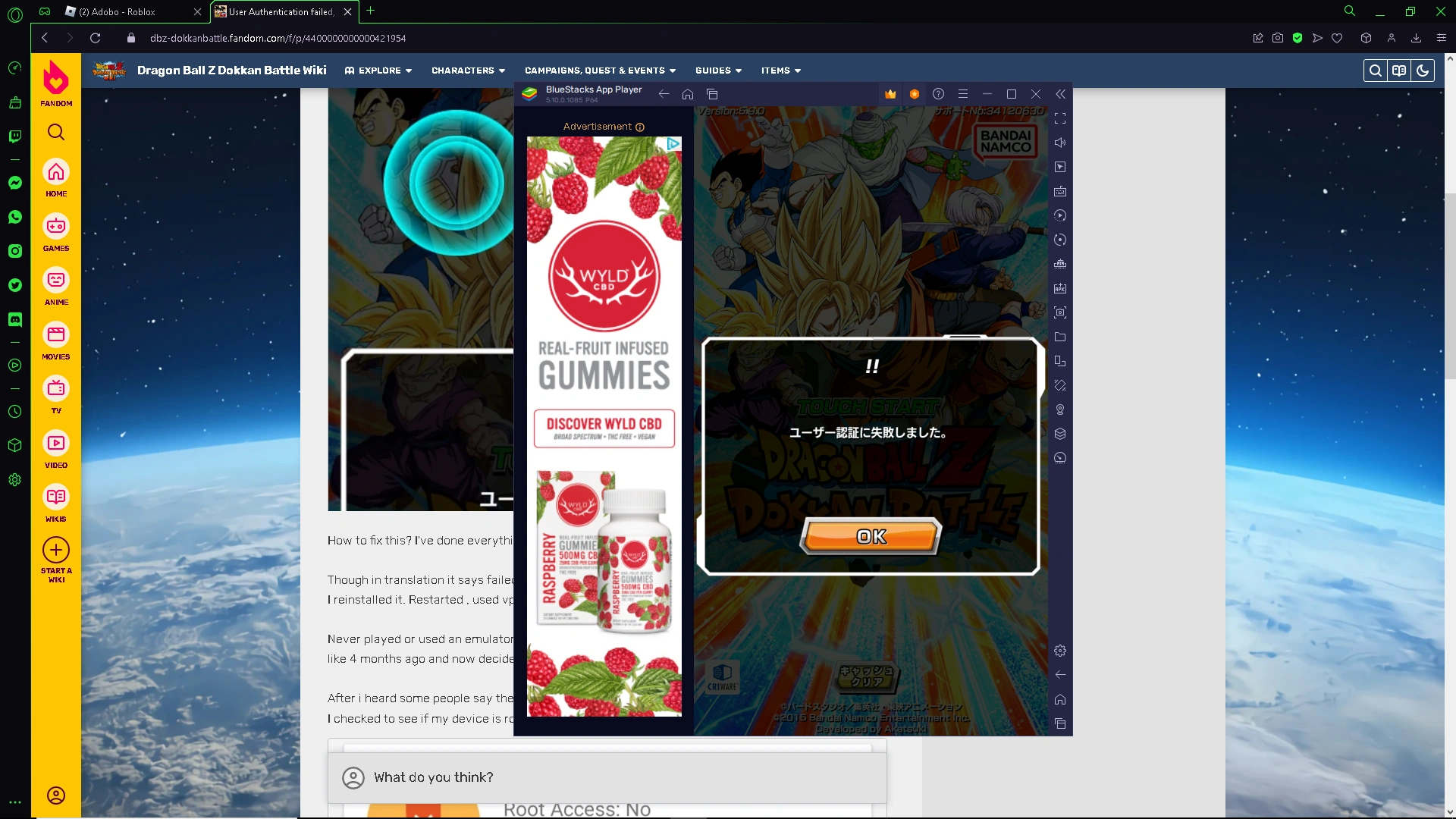The width and height of the screenshot is (1456, 819).
Task: Click the orange OK button
Action: point(871,537)
